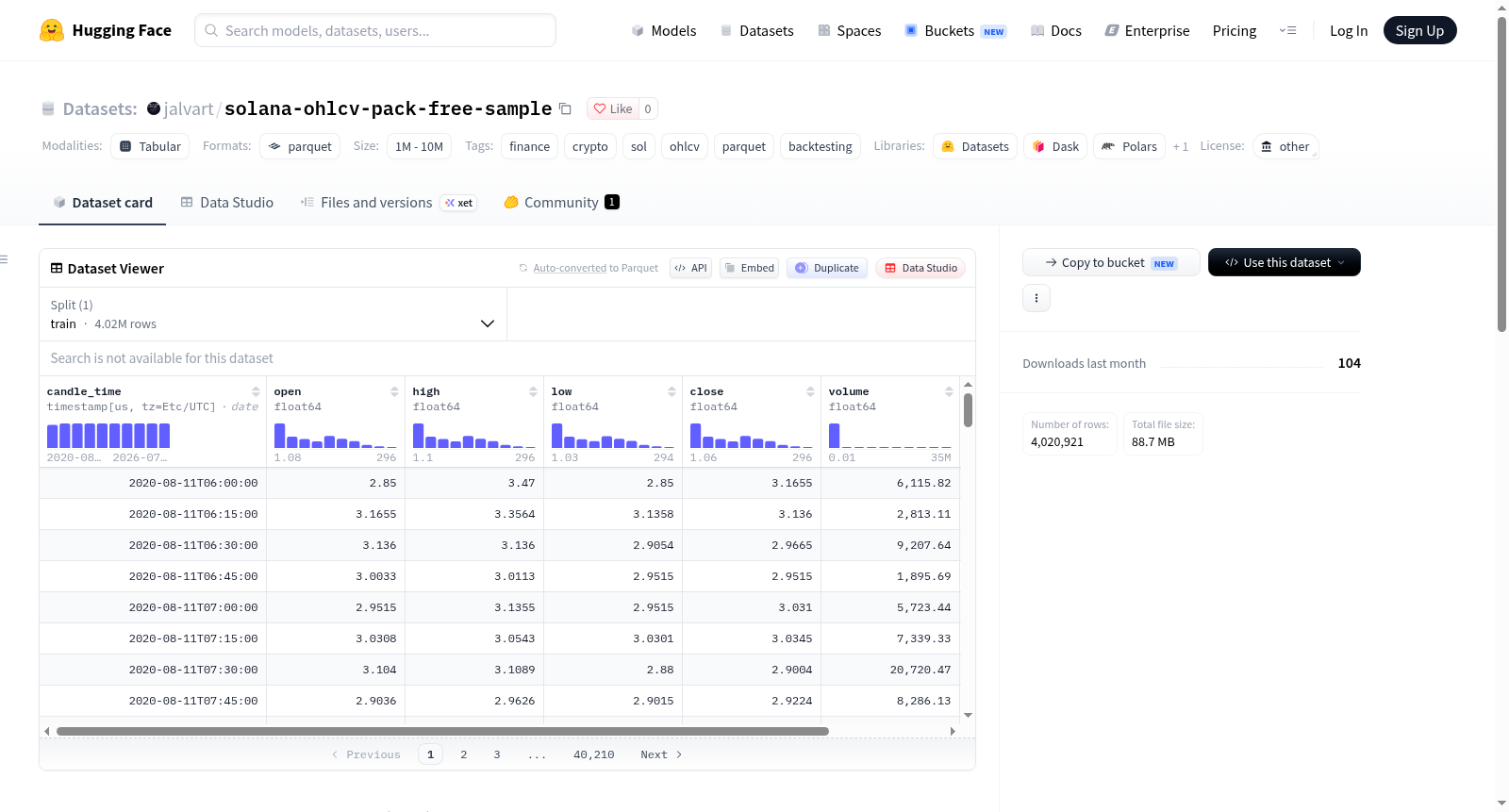Show the +1 additional libraries
This screenshot has width=1509, height=812.
1181,146
